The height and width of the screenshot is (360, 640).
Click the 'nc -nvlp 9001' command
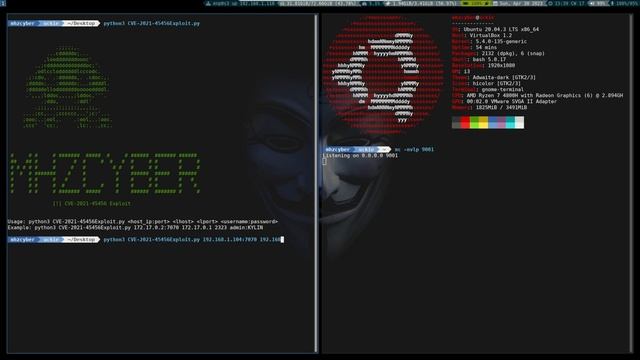click(414, 149)
